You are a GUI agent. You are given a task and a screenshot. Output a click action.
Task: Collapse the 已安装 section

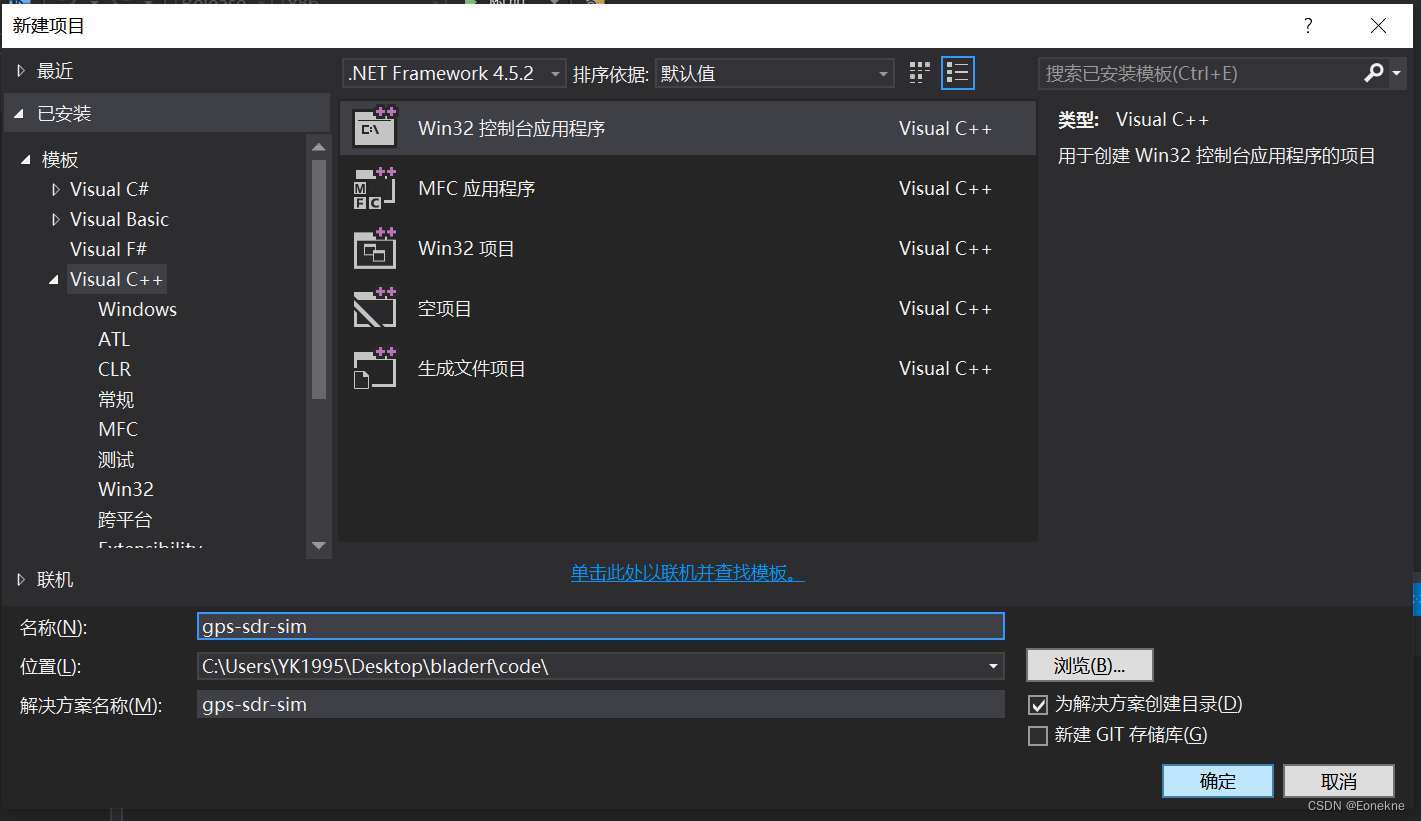(x=21, y=114)
